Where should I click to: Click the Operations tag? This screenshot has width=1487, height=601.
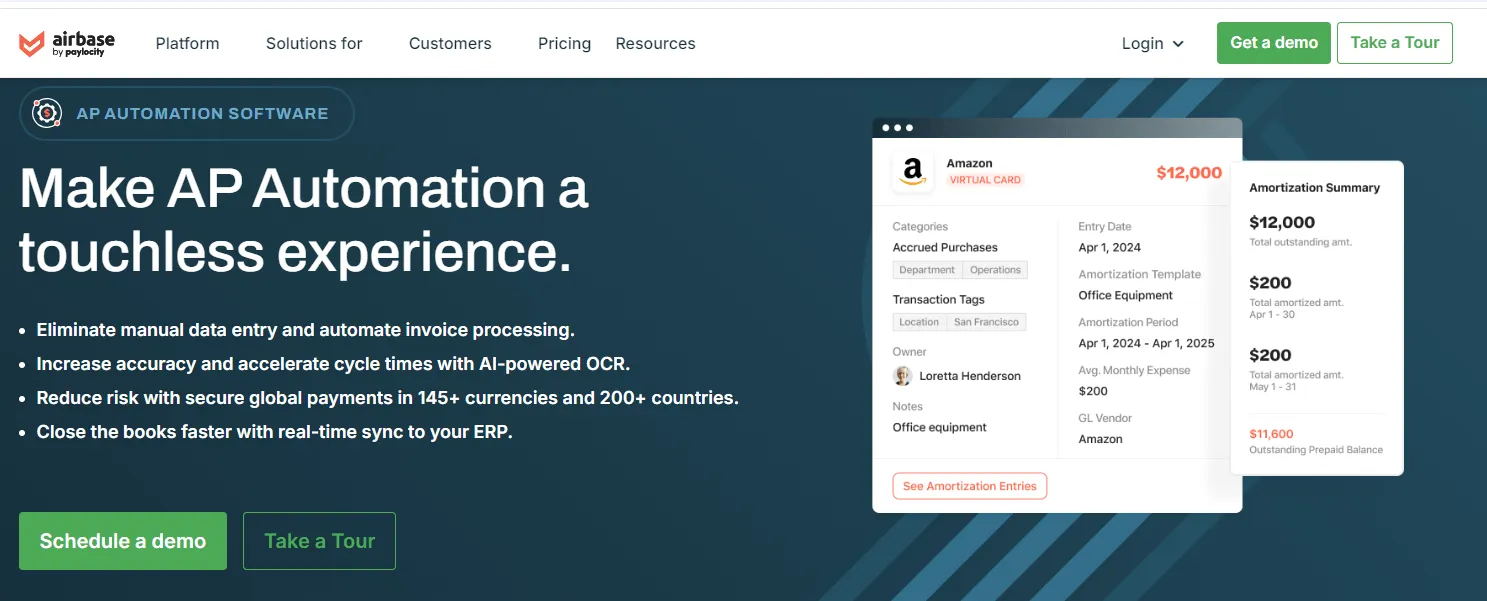(995, 270)
